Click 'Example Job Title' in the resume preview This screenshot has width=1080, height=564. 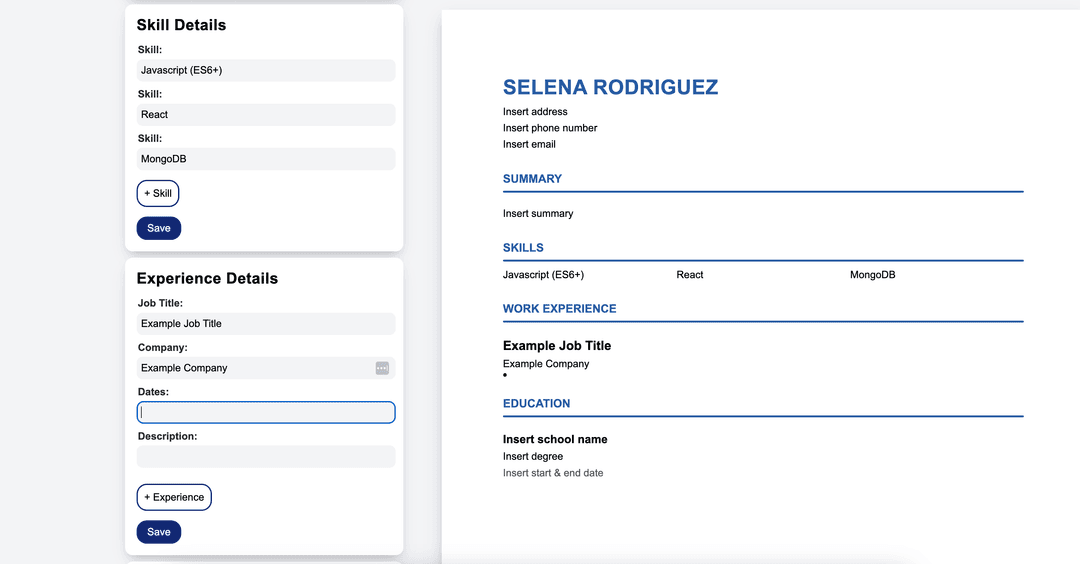(557, 346)
